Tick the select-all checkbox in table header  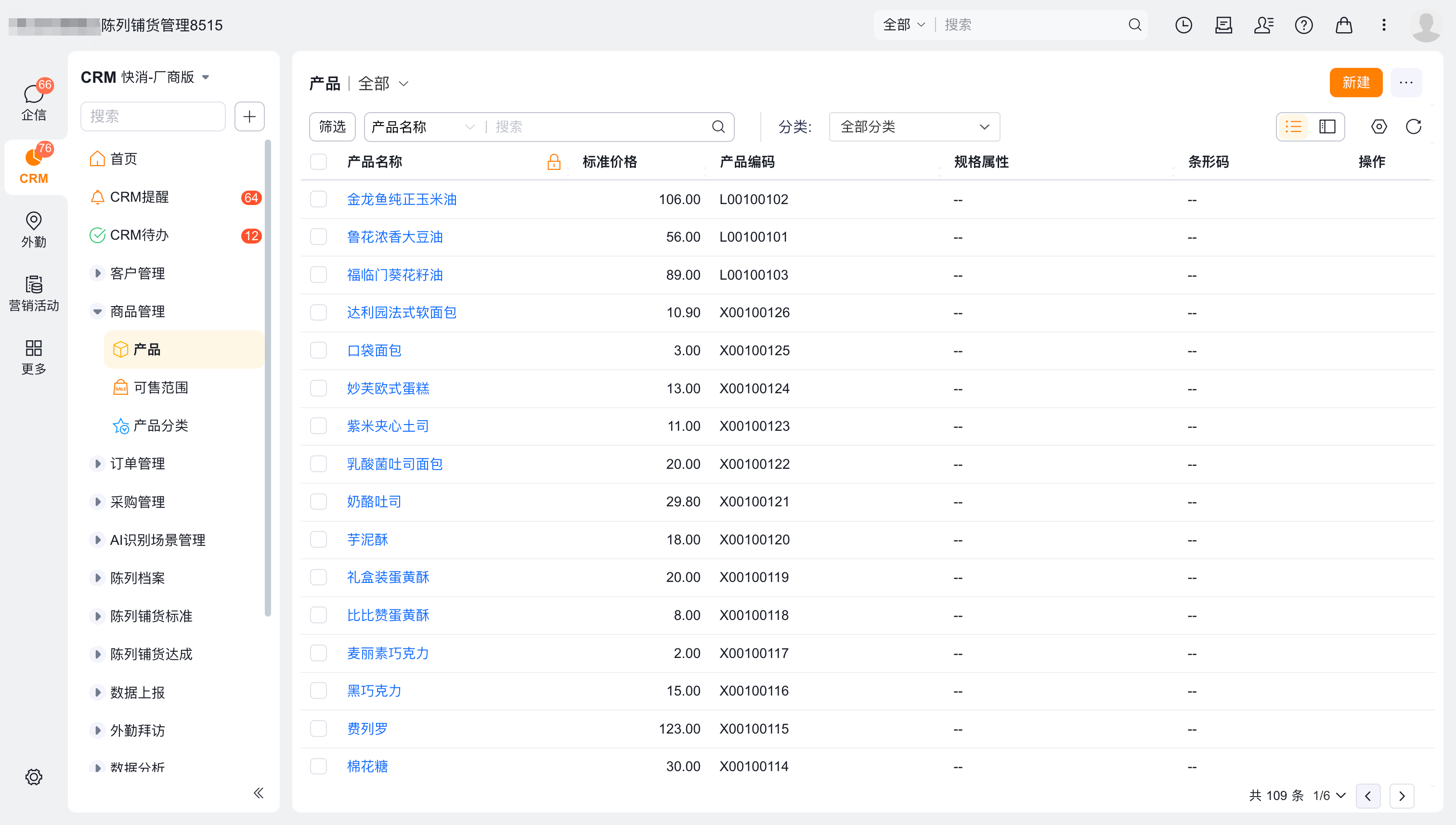pos(319,162)
